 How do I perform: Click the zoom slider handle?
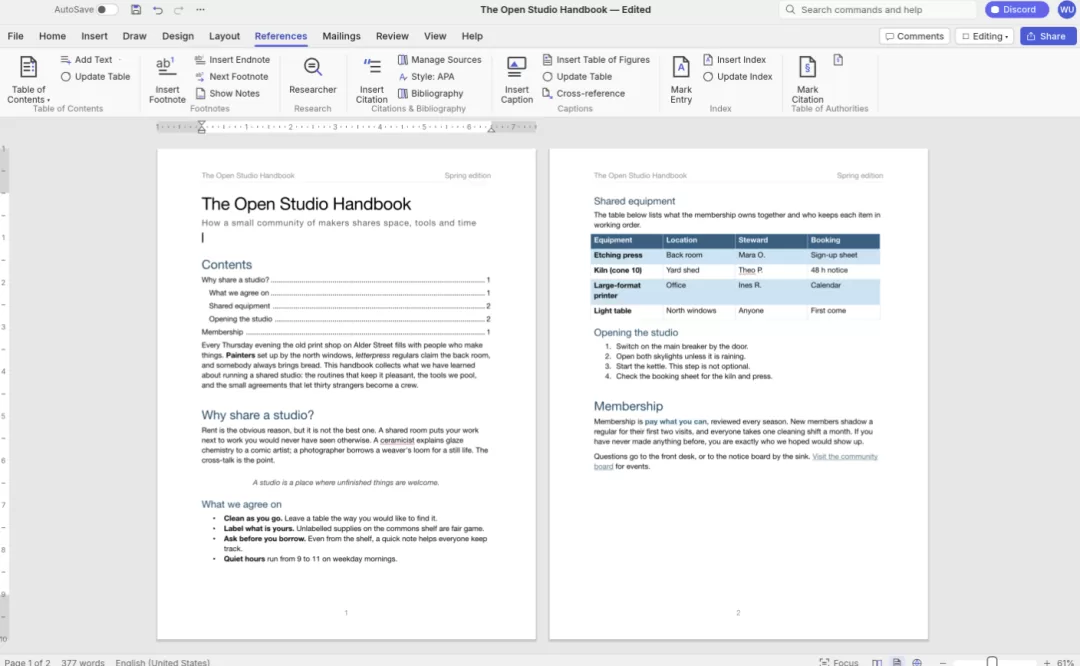(992, 661)
